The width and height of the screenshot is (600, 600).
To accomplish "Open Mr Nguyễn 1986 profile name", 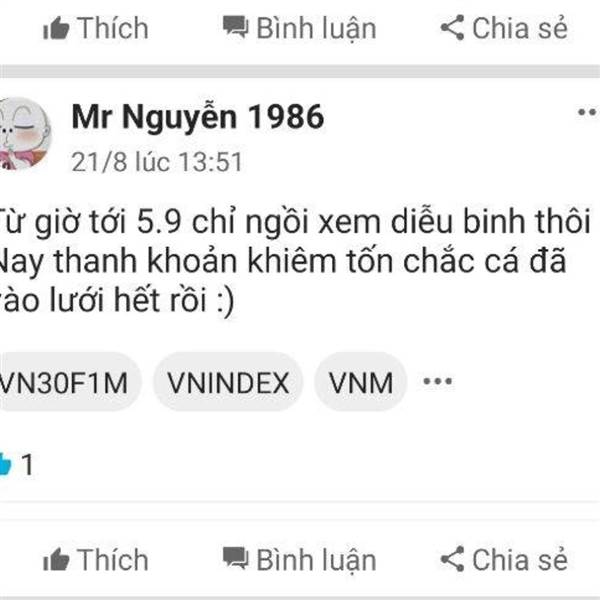I will pos(198,117).
